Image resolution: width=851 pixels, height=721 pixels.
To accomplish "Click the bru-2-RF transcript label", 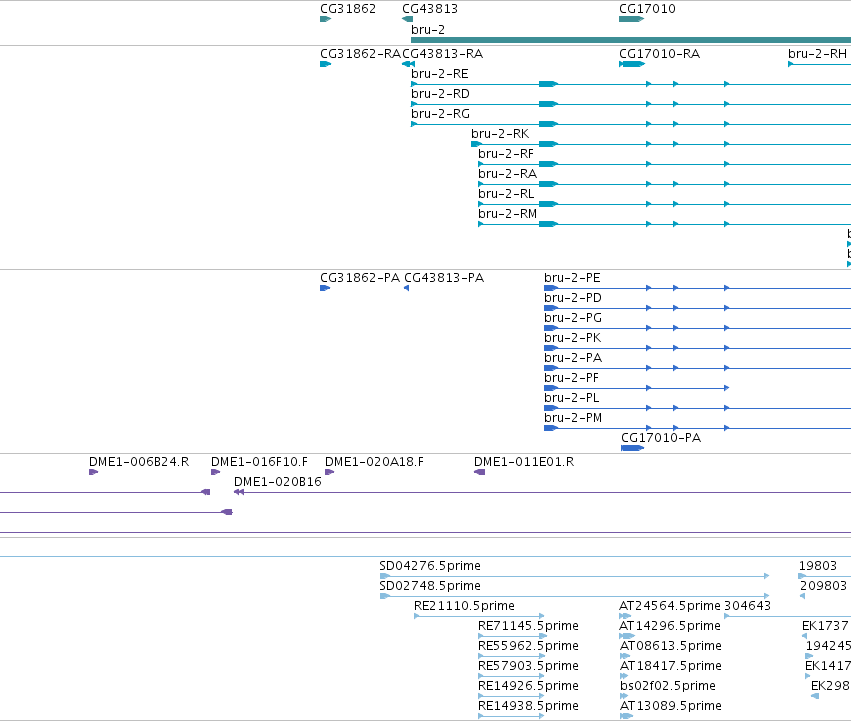I will pyautogui.click(x=506, y=154).
